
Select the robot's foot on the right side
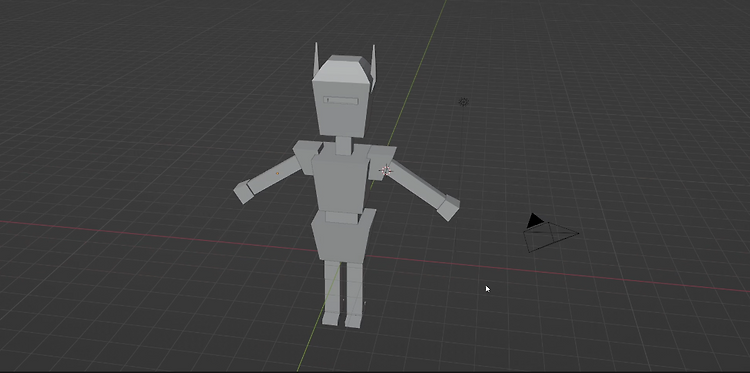tap(353, 321)
